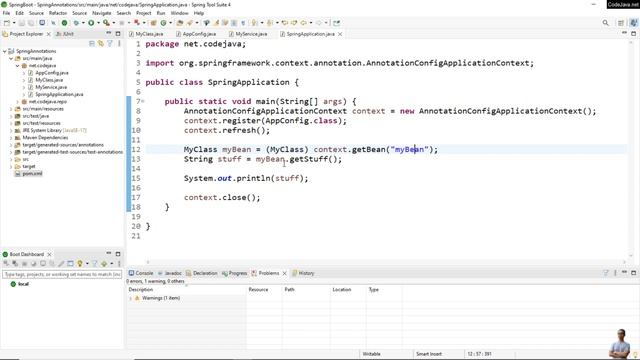640x360 pixels.
Task: Open the Run configurations dropdown arrow
Action: tap(98, 23)
